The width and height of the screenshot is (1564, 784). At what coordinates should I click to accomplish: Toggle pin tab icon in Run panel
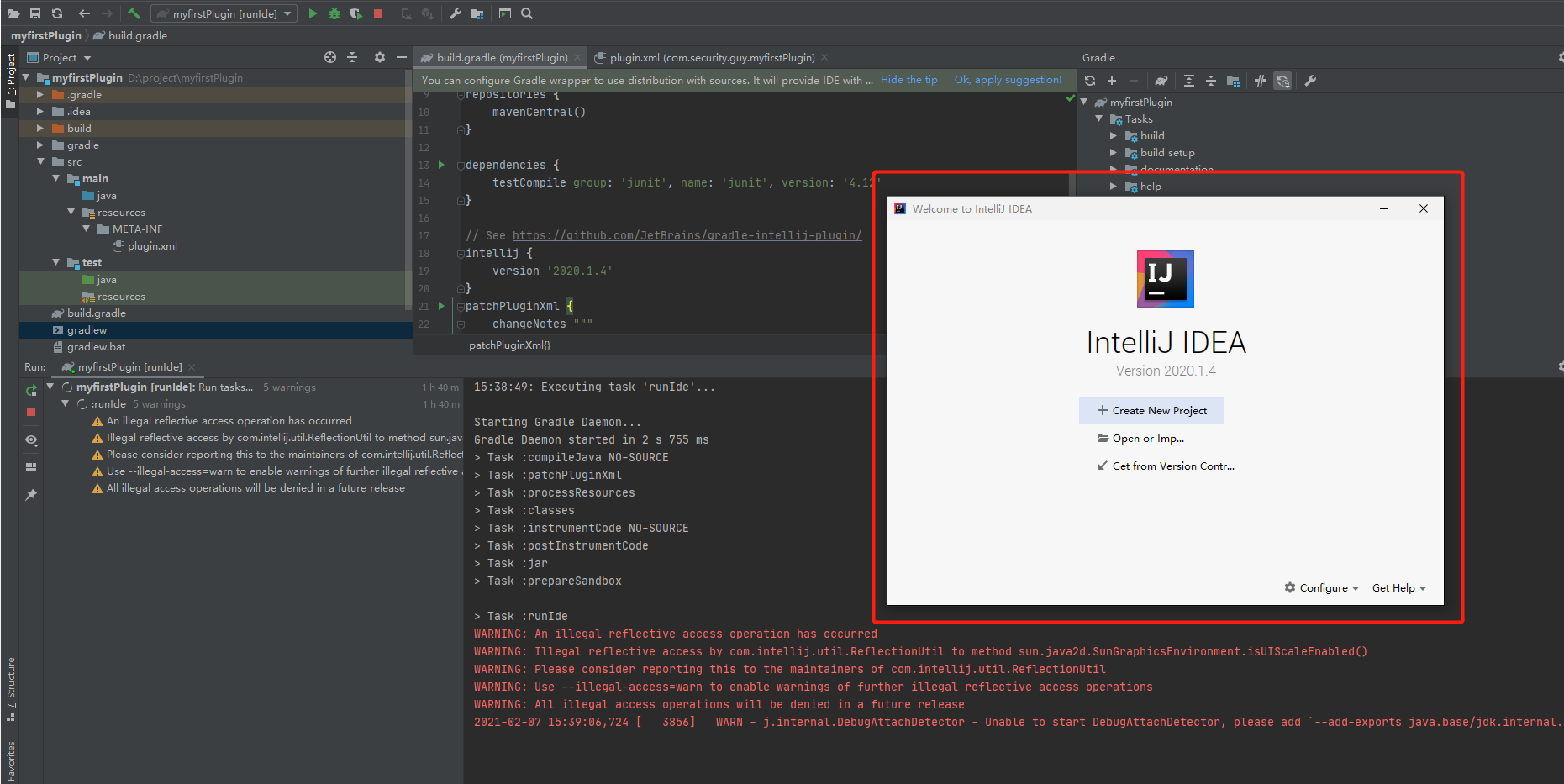click(x=31, y=495)
